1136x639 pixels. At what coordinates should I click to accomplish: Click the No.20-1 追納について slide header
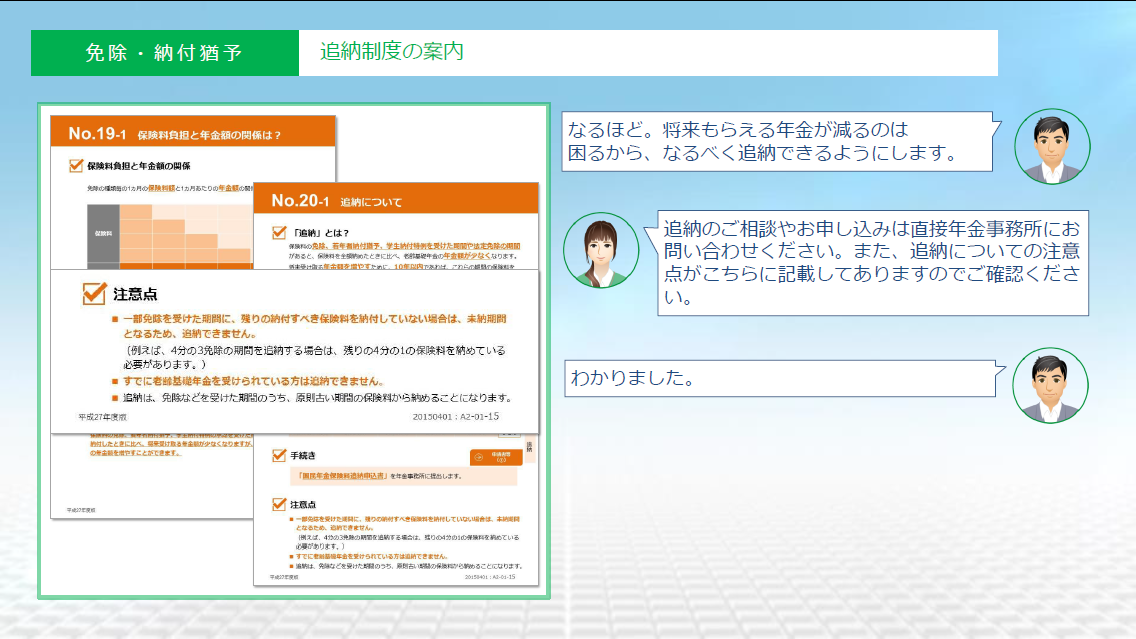pos(396,200)
